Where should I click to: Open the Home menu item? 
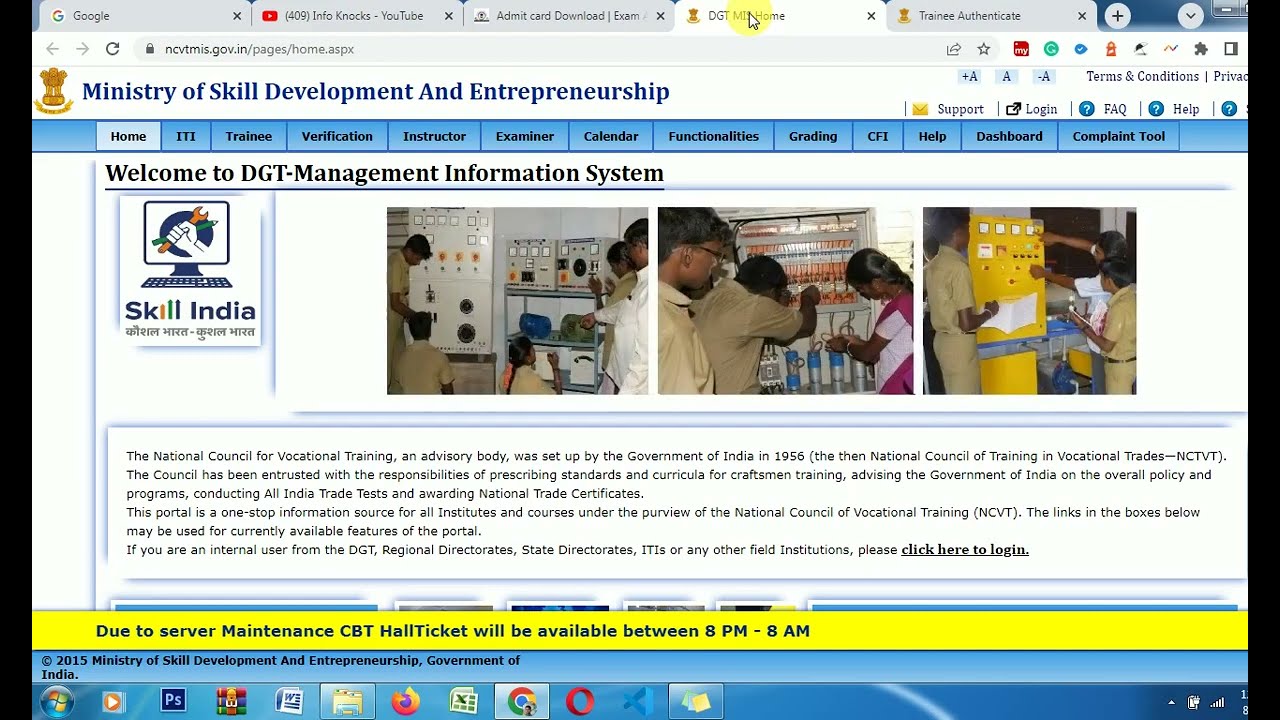pyautogui.click(x=128, y=136)
